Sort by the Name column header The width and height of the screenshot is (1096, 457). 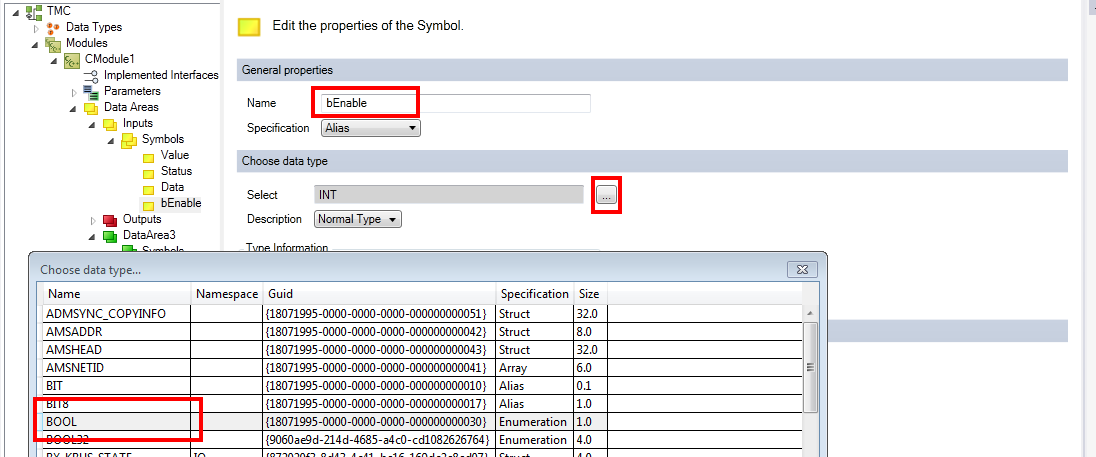tap(117, 293)
